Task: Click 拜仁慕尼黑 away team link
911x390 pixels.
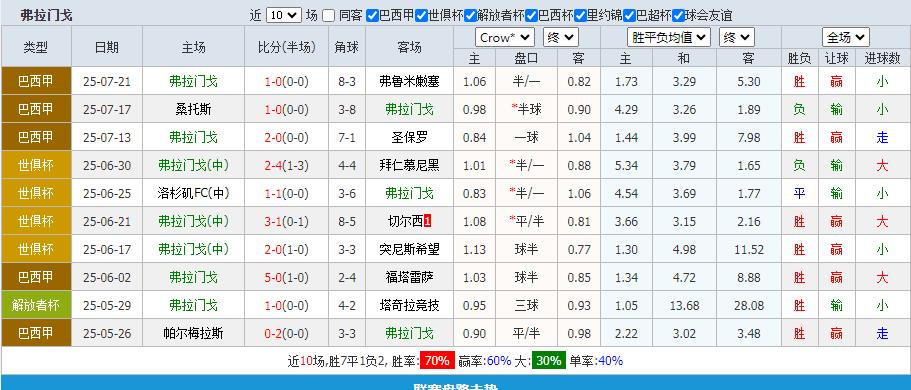Action: click(409, 166)
